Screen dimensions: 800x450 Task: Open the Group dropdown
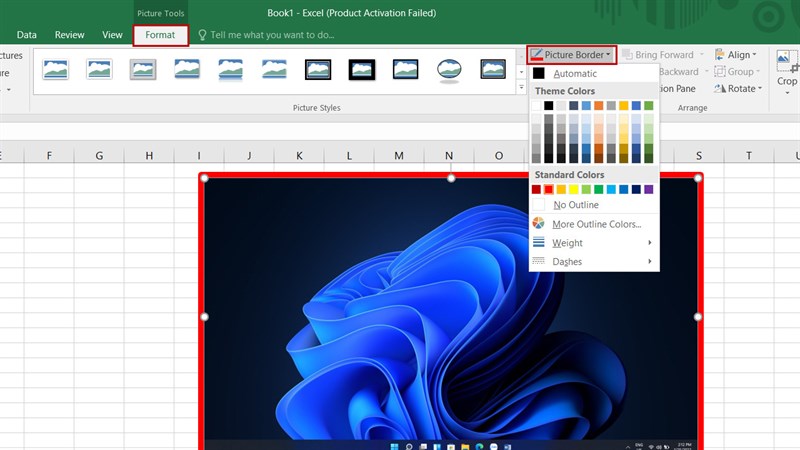737,71
